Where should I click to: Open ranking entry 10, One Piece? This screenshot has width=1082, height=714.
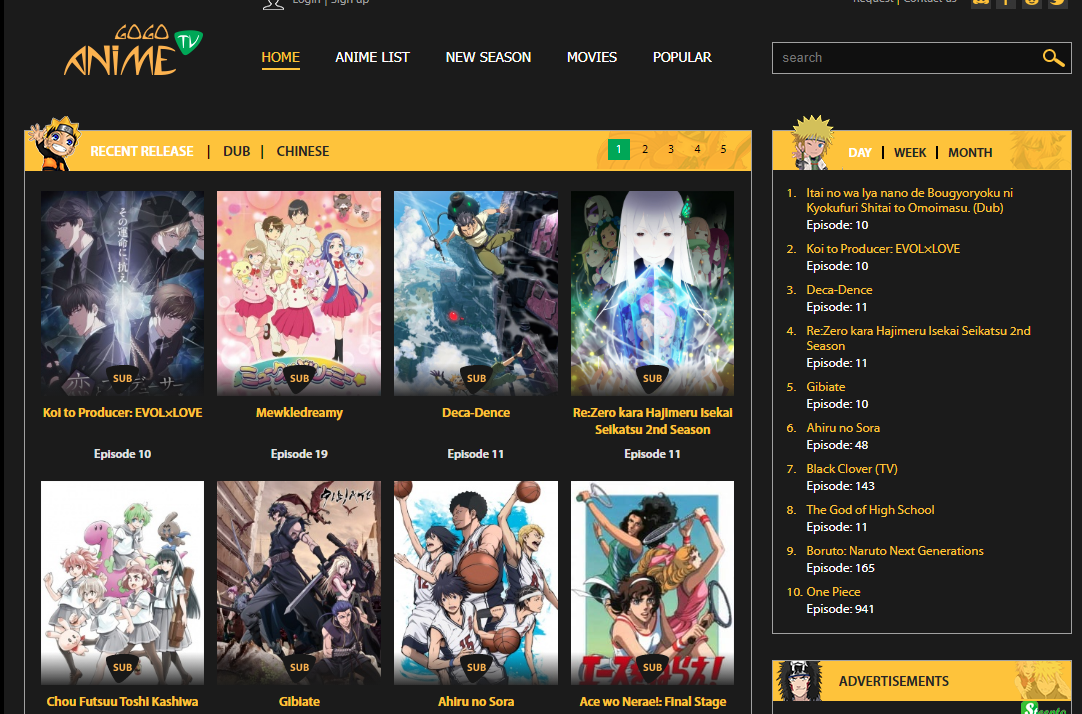834,592
